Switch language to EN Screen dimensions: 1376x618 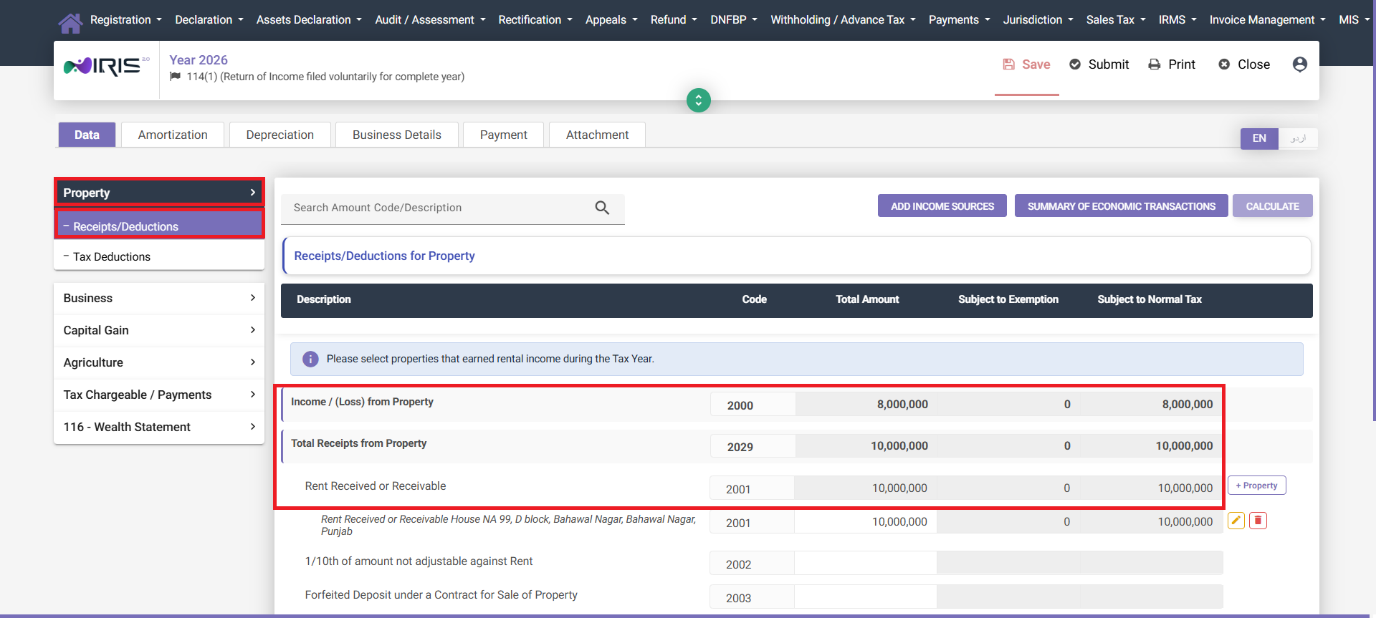1259,138
